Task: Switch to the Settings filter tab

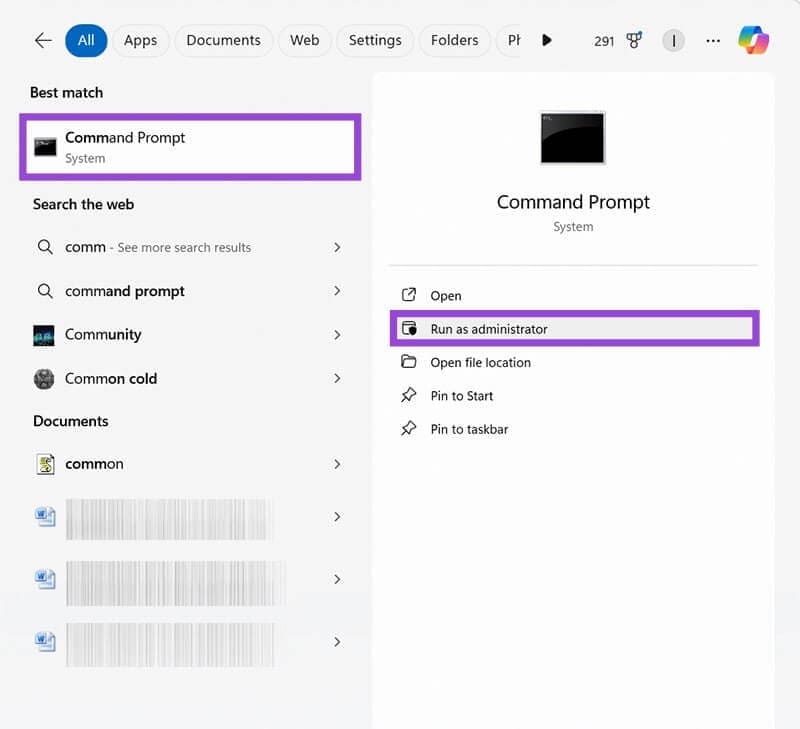Action: pos(375,40)
